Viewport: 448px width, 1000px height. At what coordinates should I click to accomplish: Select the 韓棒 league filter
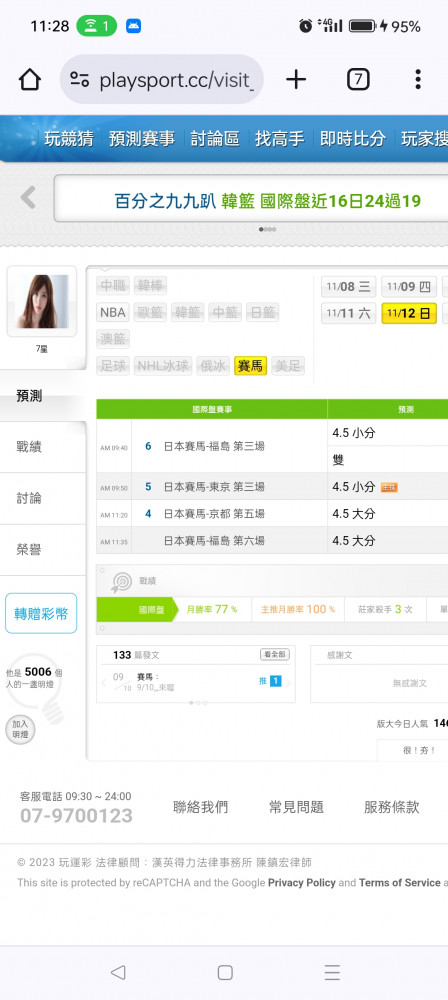coord(151,286)
